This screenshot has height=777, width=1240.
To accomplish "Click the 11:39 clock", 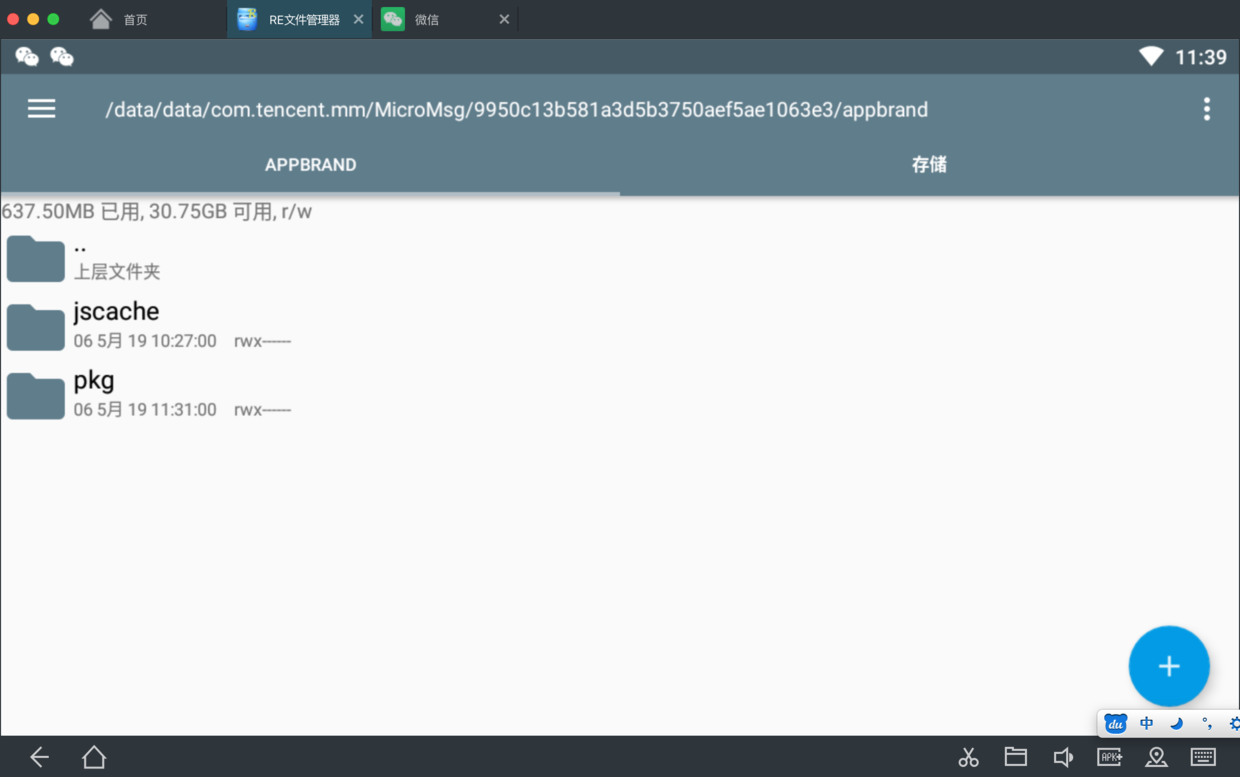I will tap(1201, 57).
